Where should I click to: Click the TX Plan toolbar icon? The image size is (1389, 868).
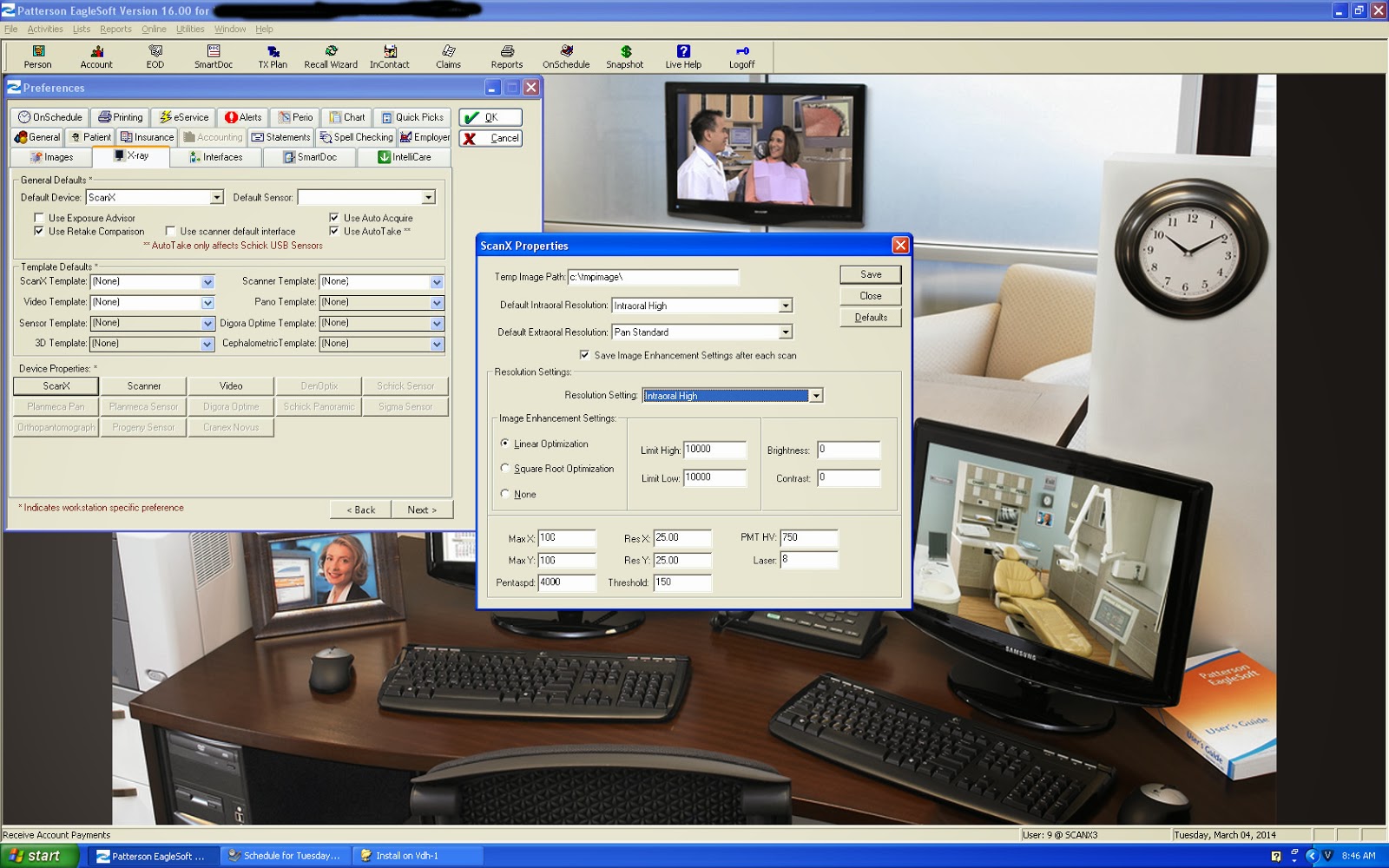[273, 56]
